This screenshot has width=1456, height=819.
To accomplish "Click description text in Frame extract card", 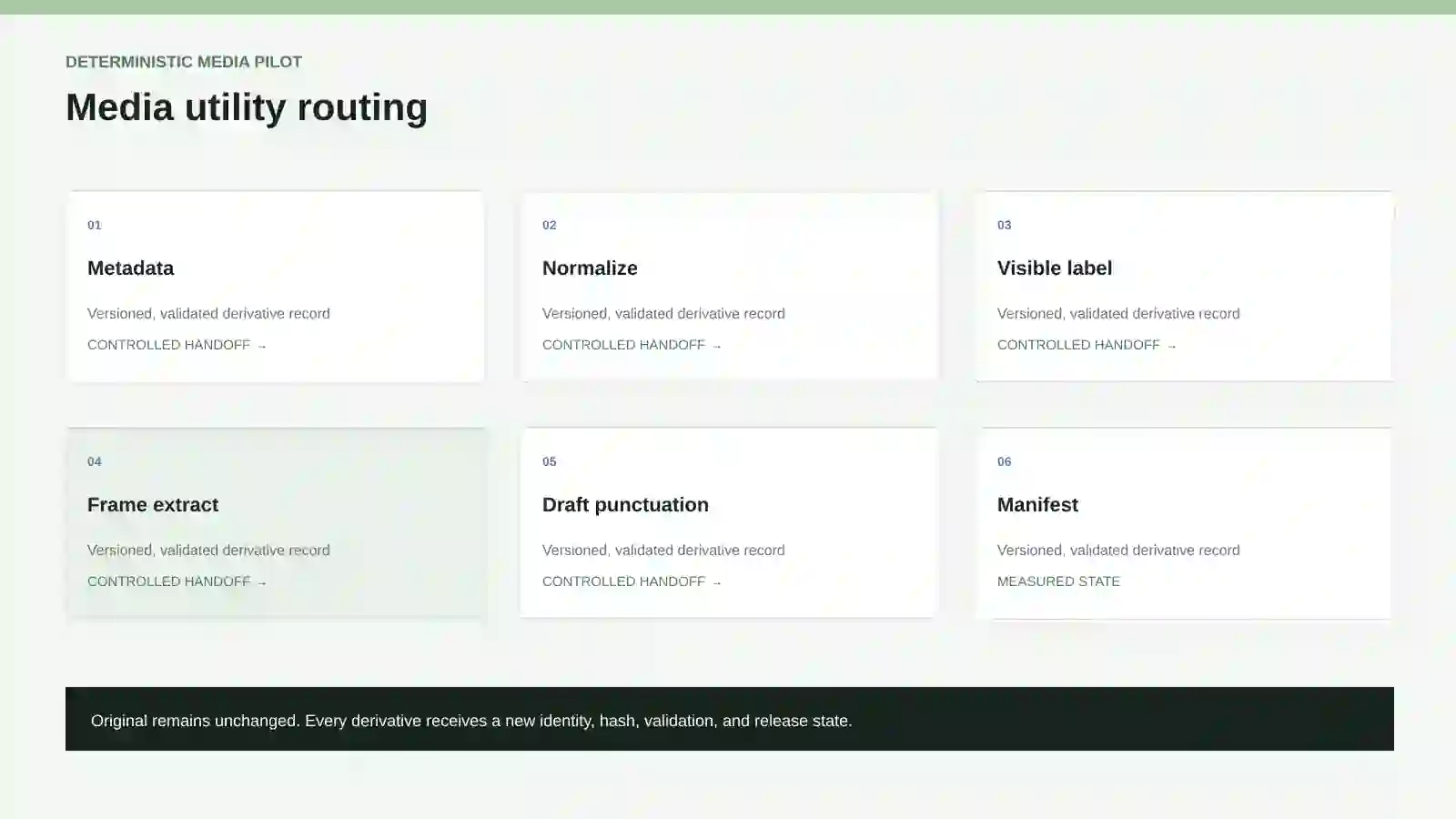I will pyautogui.click(x=208, y=551).
